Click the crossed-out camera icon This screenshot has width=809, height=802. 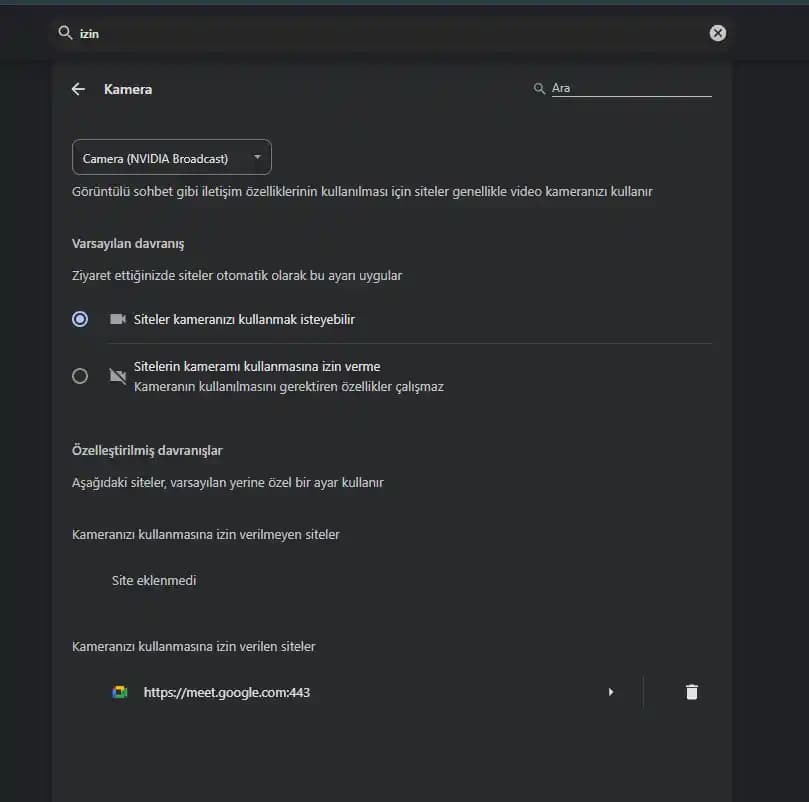(x=117, y=376)
